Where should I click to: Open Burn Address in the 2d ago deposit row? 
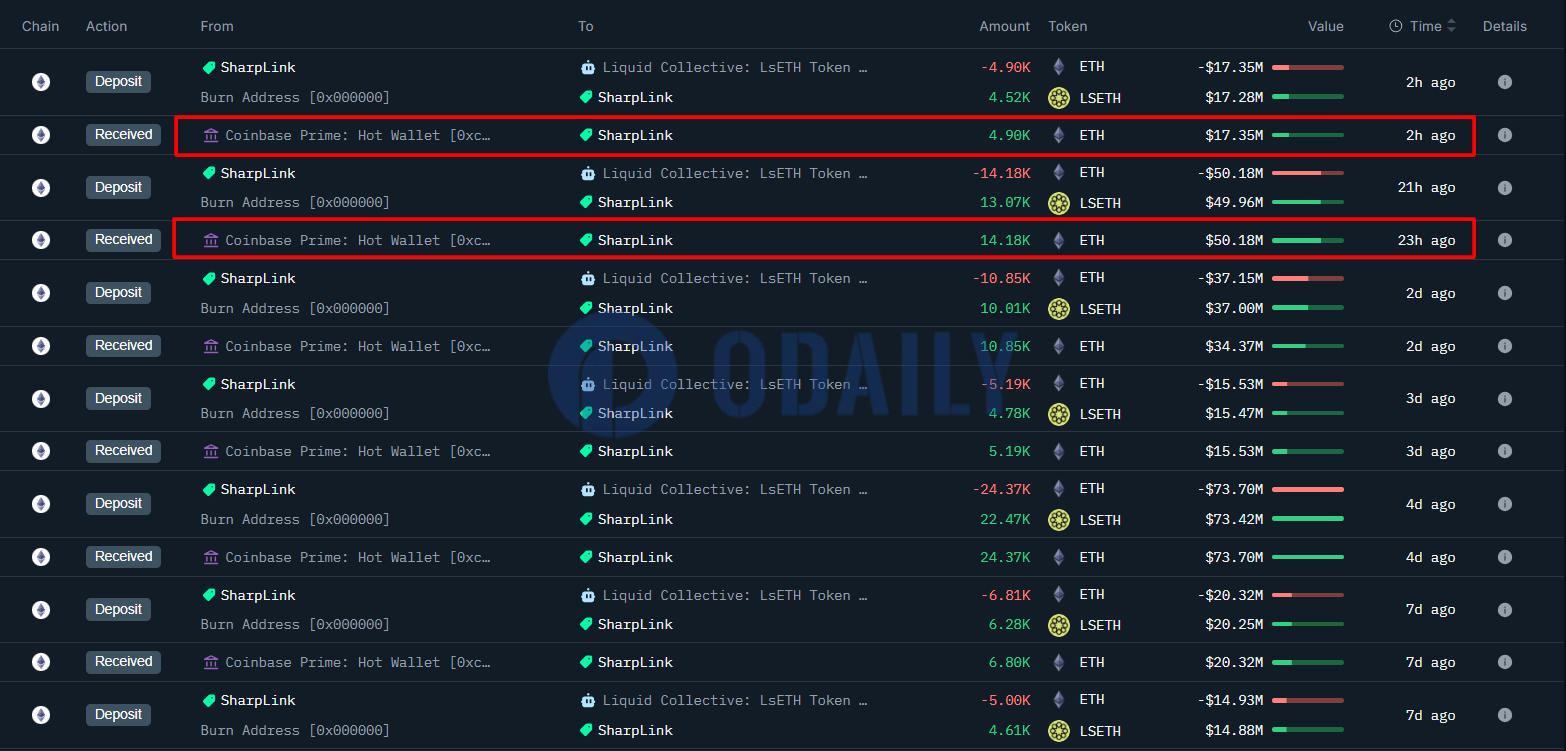pos(295,308)
